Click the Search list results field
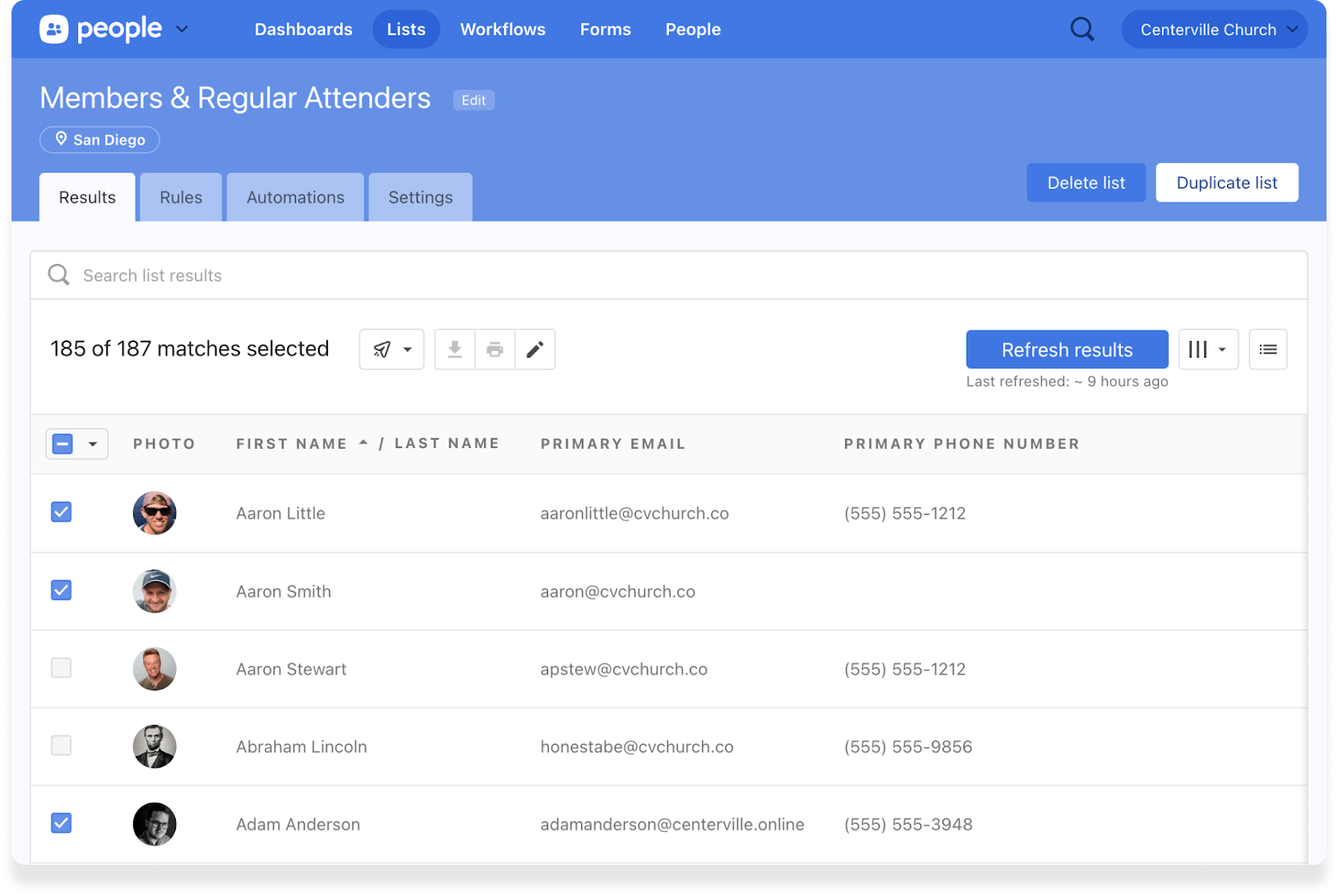 point(667,275)
